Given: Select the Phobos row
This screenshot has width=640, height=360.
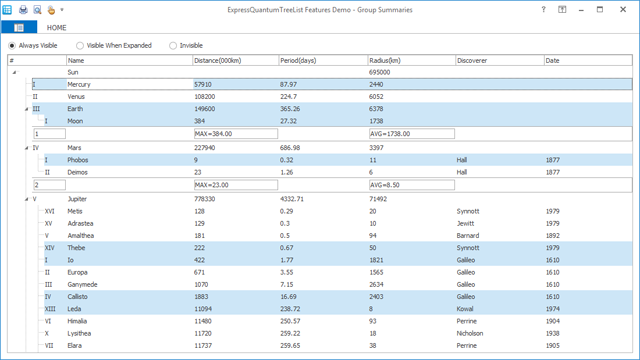Looking at the screenshot, I should [338, 160].
